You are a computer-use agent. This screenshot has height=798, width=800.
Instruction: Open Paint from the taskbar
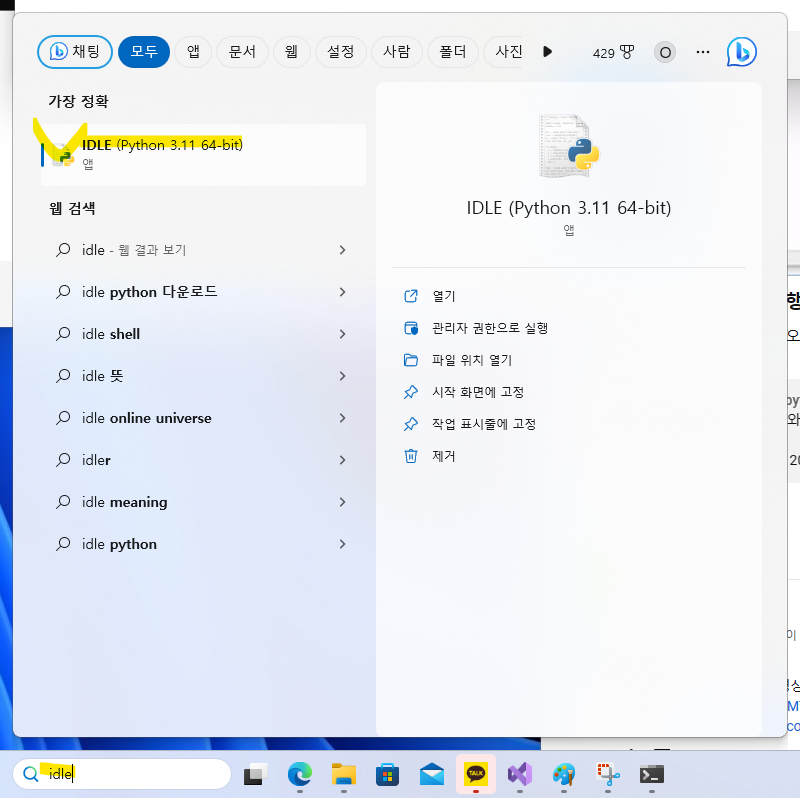point(564,775)
